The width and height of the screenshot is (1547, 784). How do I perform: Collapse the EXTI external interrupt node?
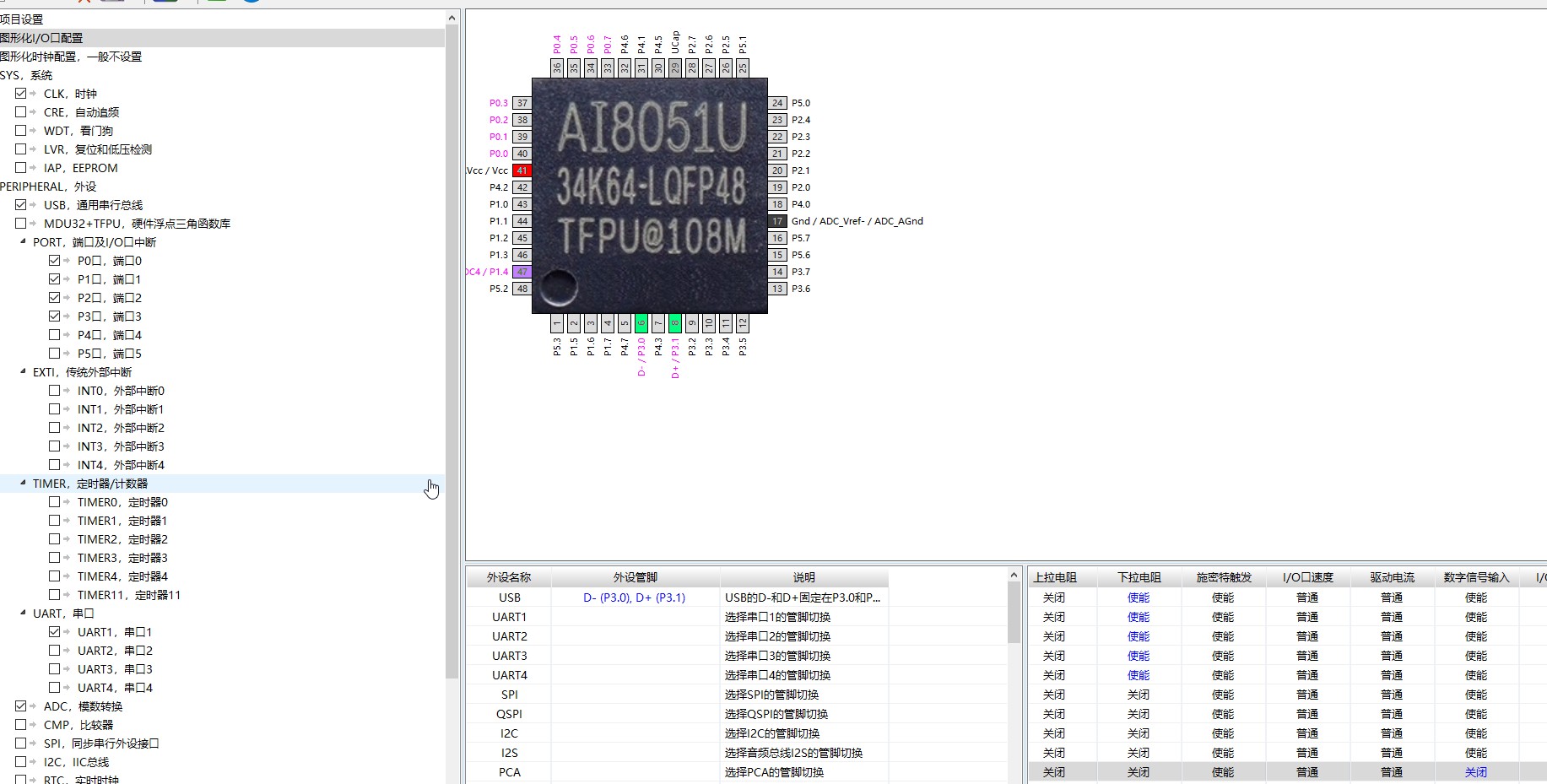tap(23, 371)
